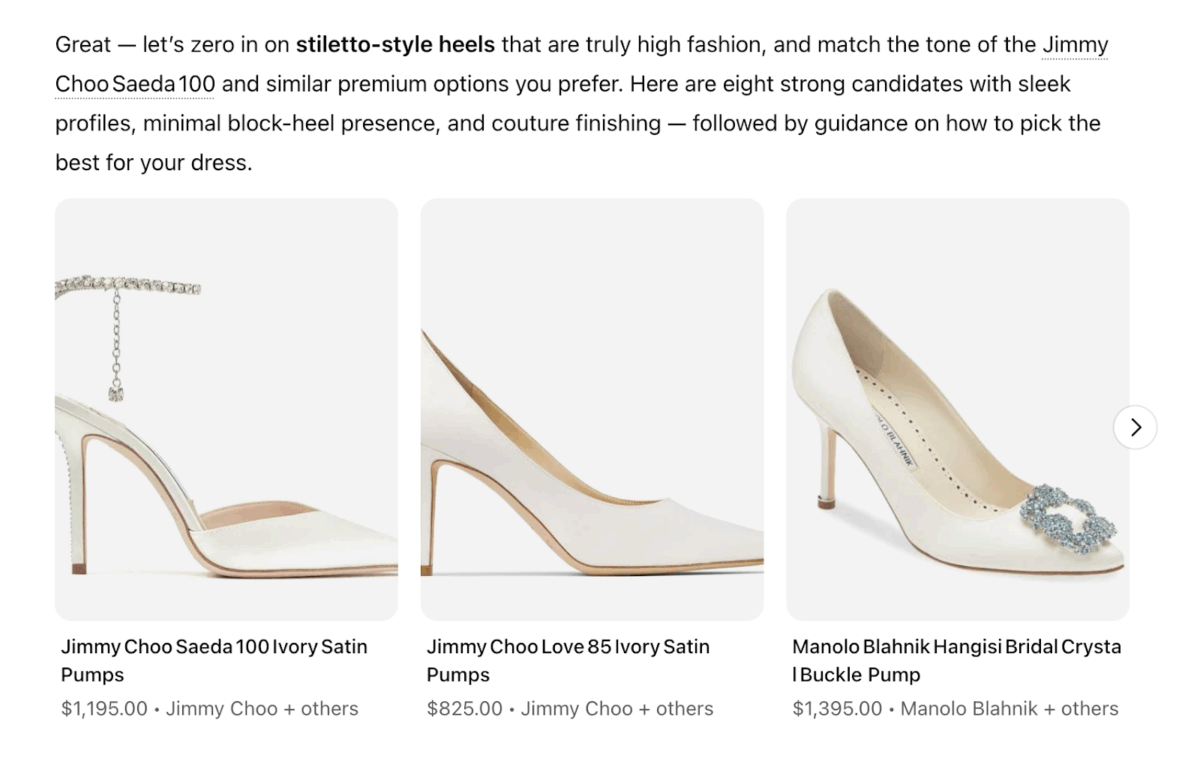Click the crystal ankle strap on the Saeda shoe

point(130,288)
